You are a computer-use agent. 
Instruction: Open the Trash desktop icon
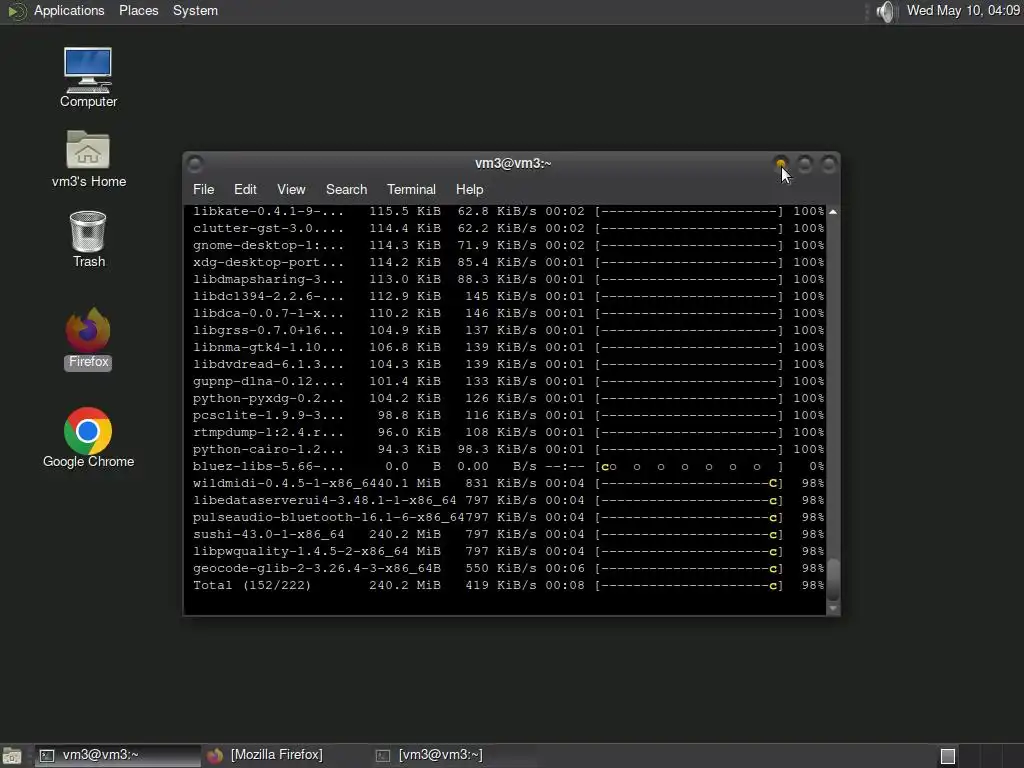tap(88, 239)
